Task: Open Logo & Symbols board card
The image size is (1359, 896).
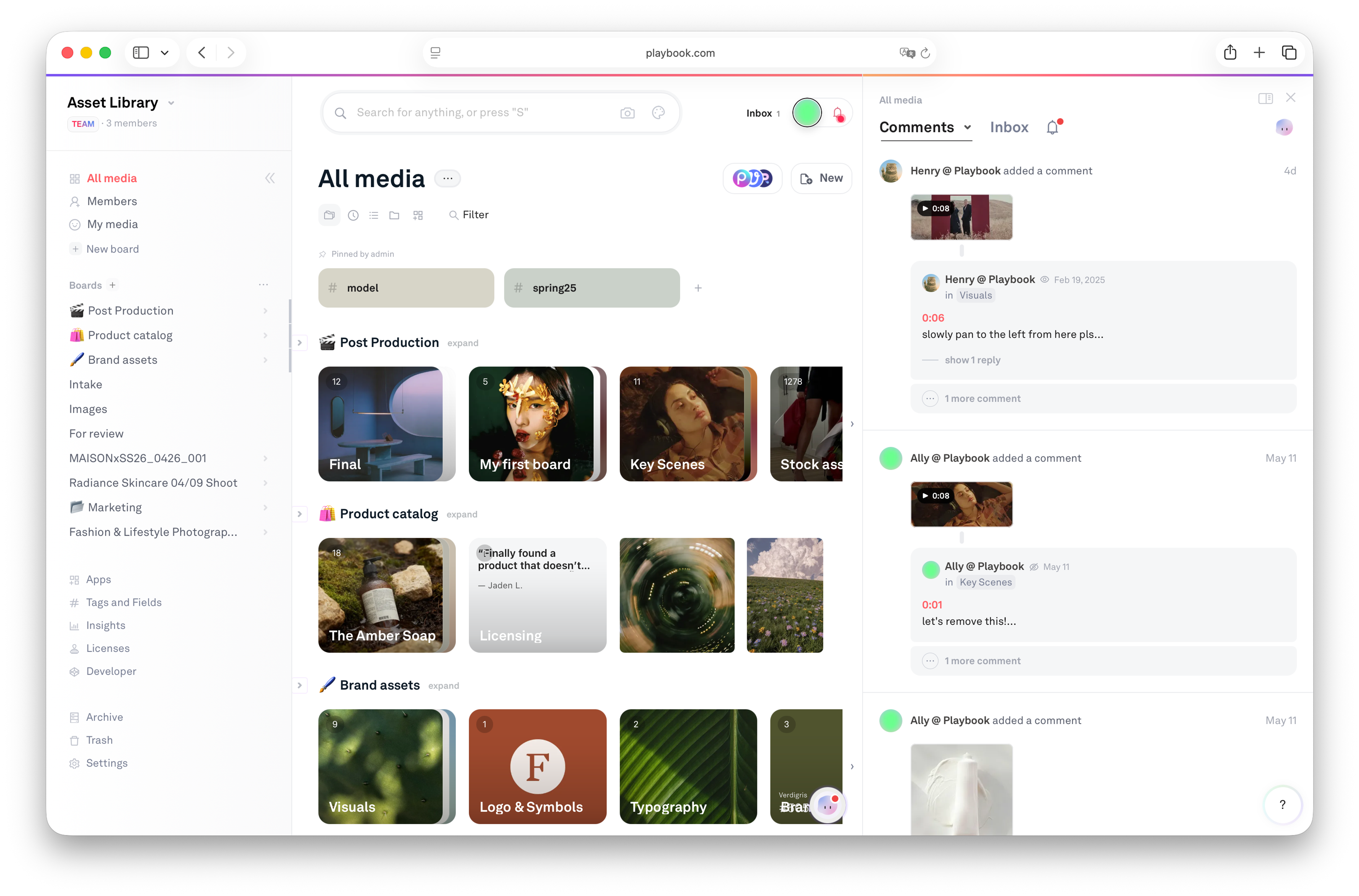Action: point(538,766)
